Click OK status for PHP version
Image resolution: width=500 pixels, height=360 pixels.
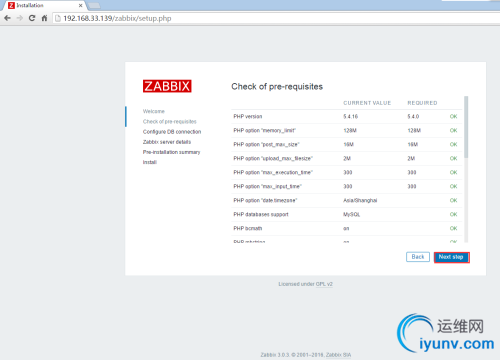tap(454, 116)
